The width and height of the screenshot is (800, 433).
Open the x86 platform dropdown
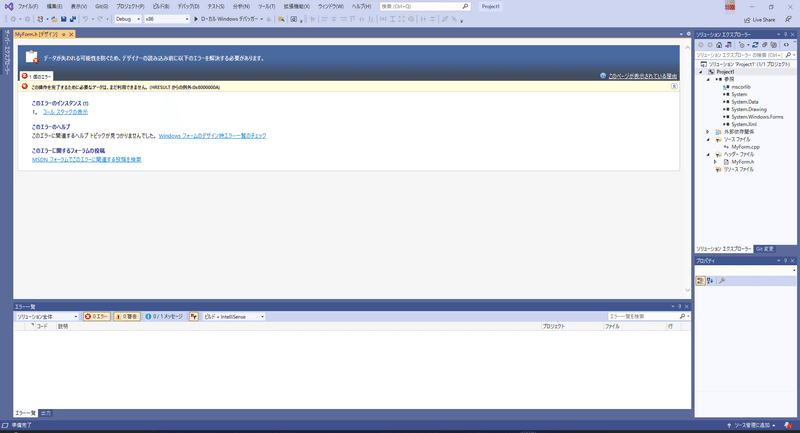click(167, 19)
